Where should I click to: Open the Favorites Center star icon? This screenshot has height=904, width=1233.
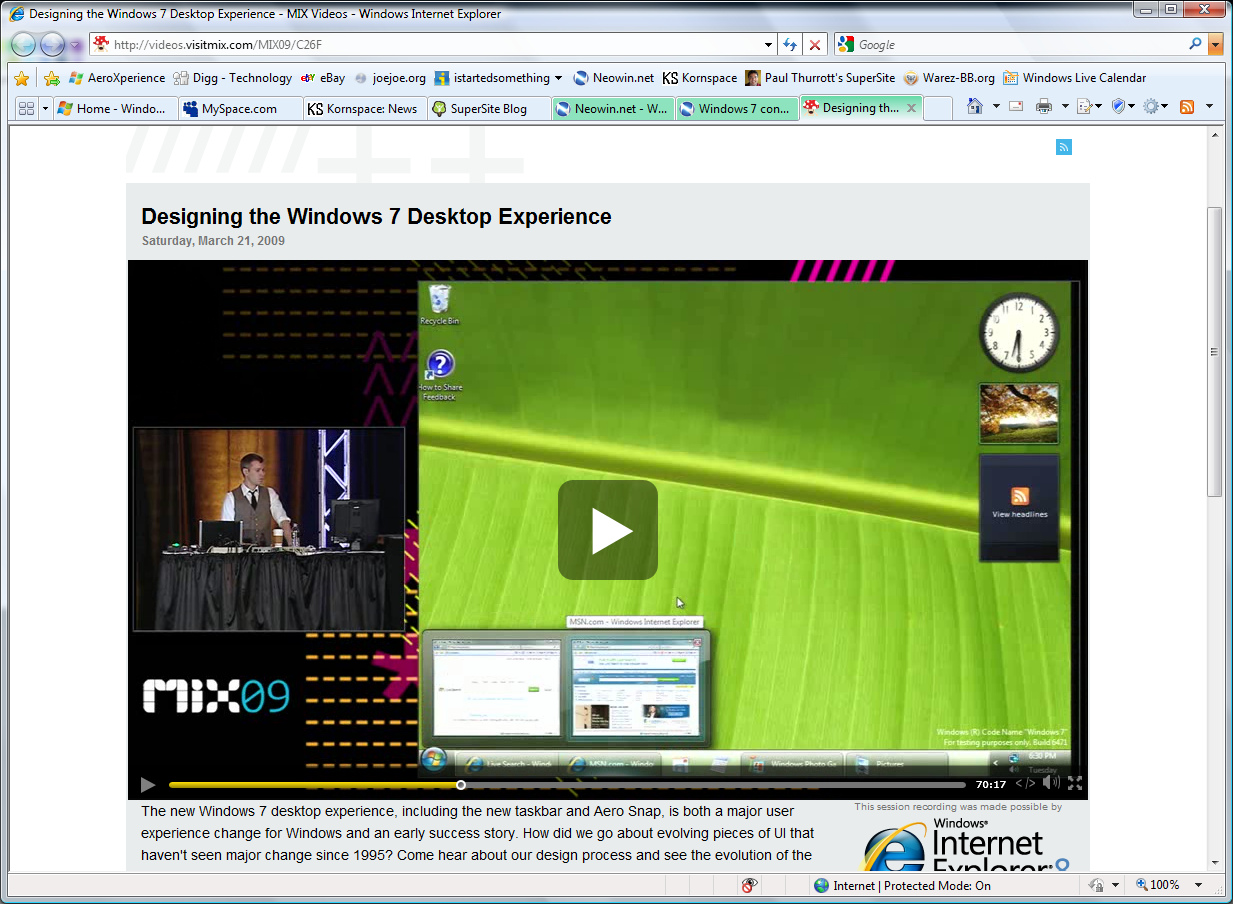(x=22, y=78)
